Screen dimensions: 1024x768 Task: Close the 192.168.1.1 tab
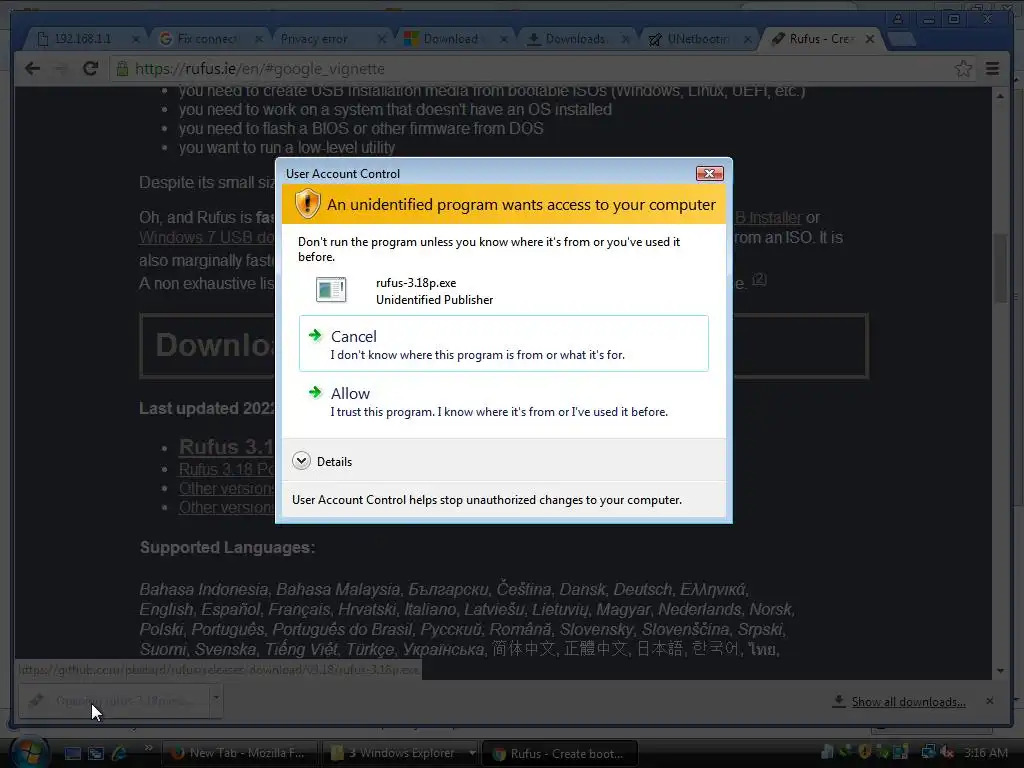135,39
